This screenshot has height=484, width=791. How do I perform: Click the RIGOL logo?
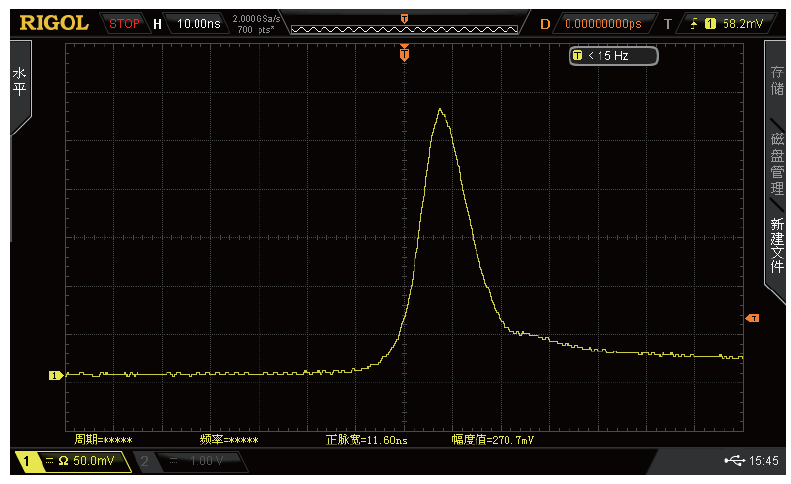tap(53, 22)
